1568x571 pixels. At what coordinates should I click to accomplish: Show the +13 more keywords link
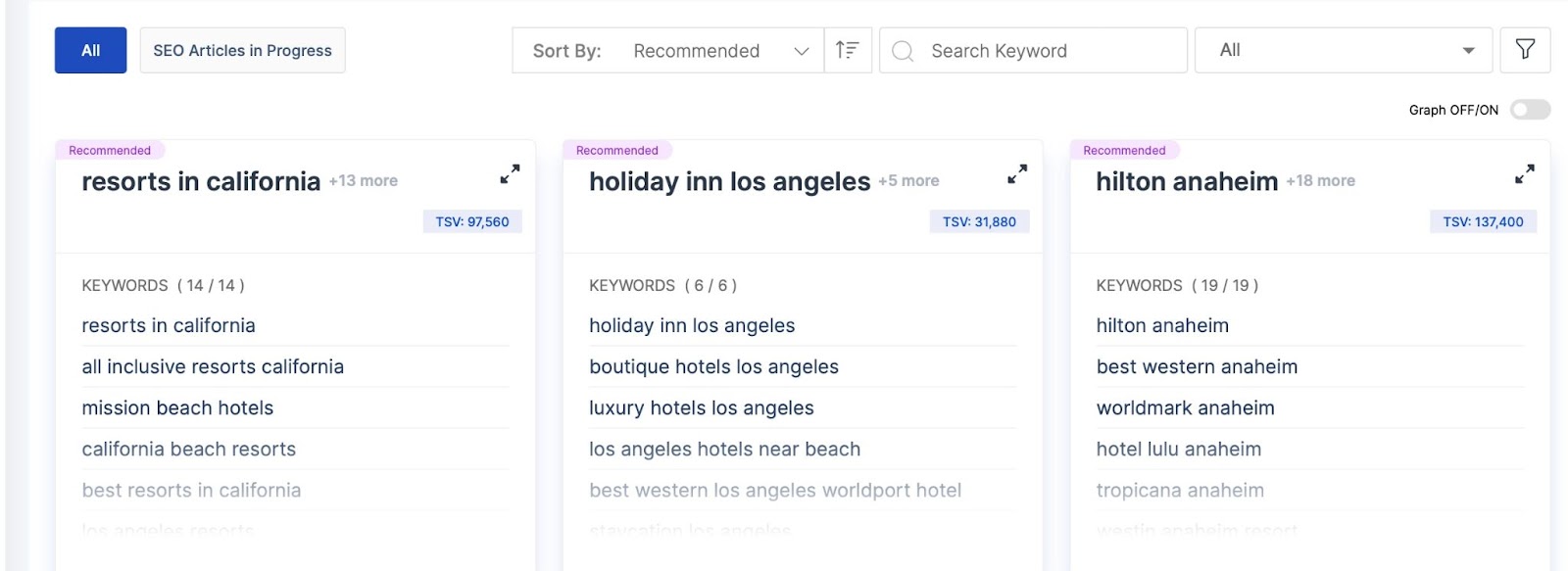tap(364, 181)
